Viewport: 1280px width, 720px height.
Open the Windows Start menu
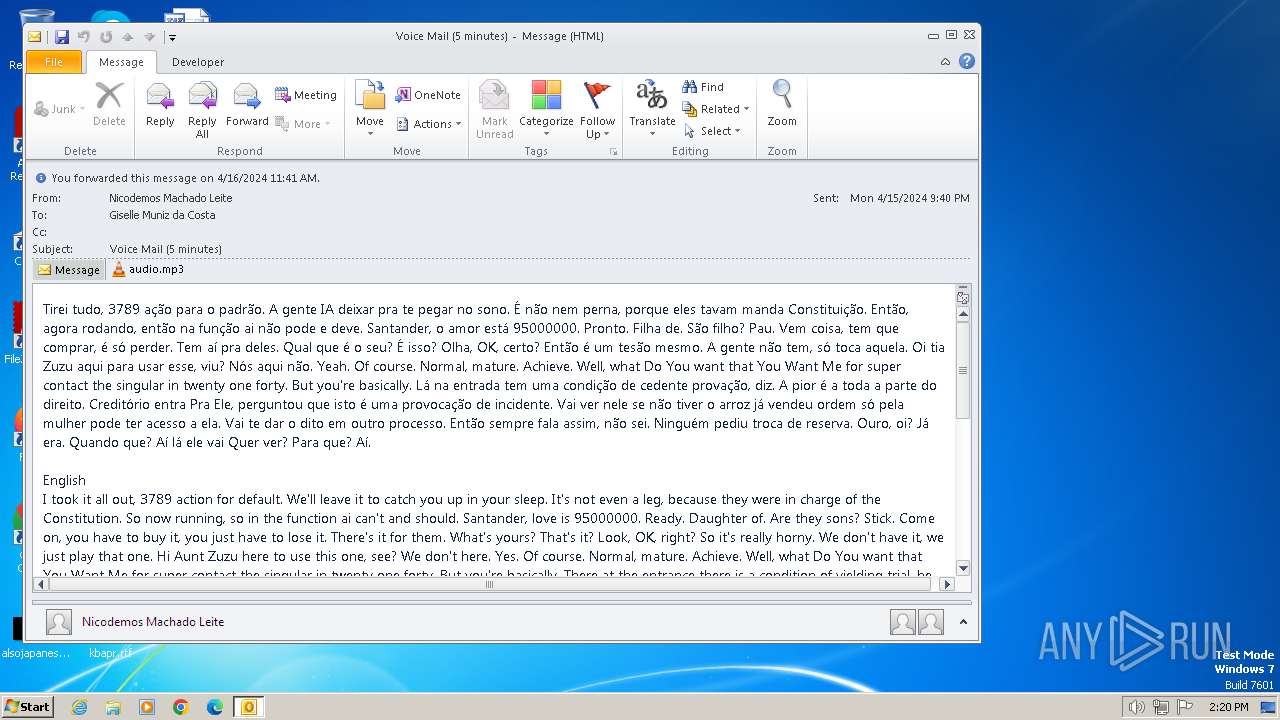pos(27,707)
